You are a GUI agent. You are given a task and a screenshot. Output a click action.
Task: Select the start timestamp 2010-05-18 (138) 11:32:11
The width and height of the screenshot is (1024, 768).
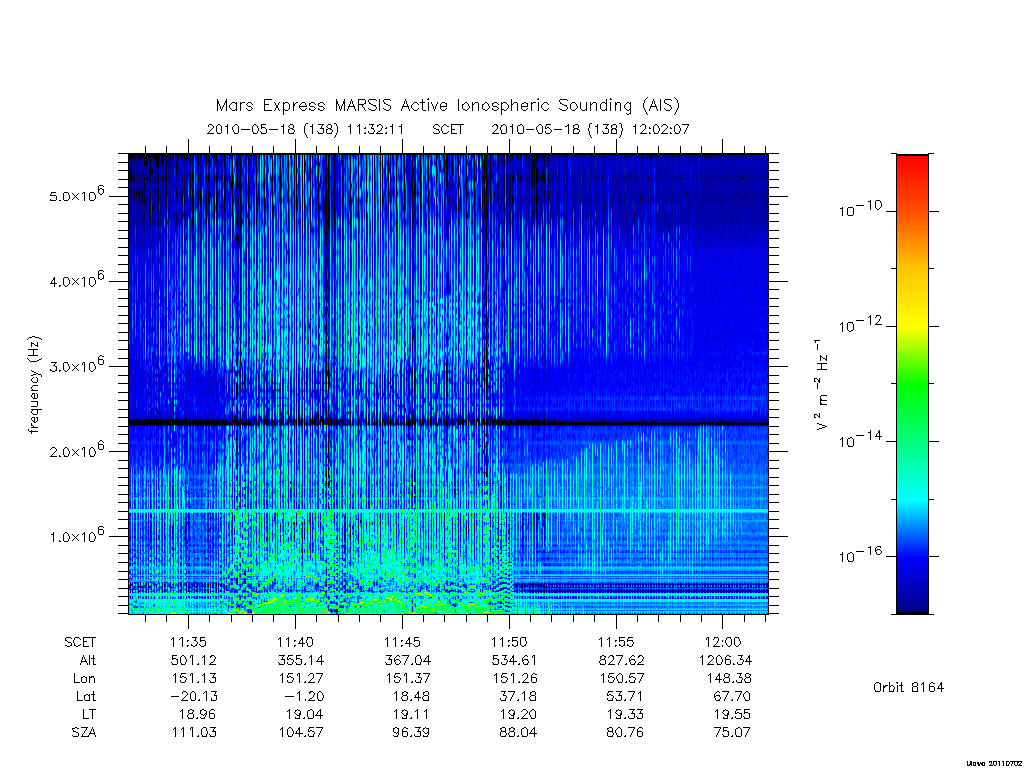pyautogui.click(x=305, y=129)
